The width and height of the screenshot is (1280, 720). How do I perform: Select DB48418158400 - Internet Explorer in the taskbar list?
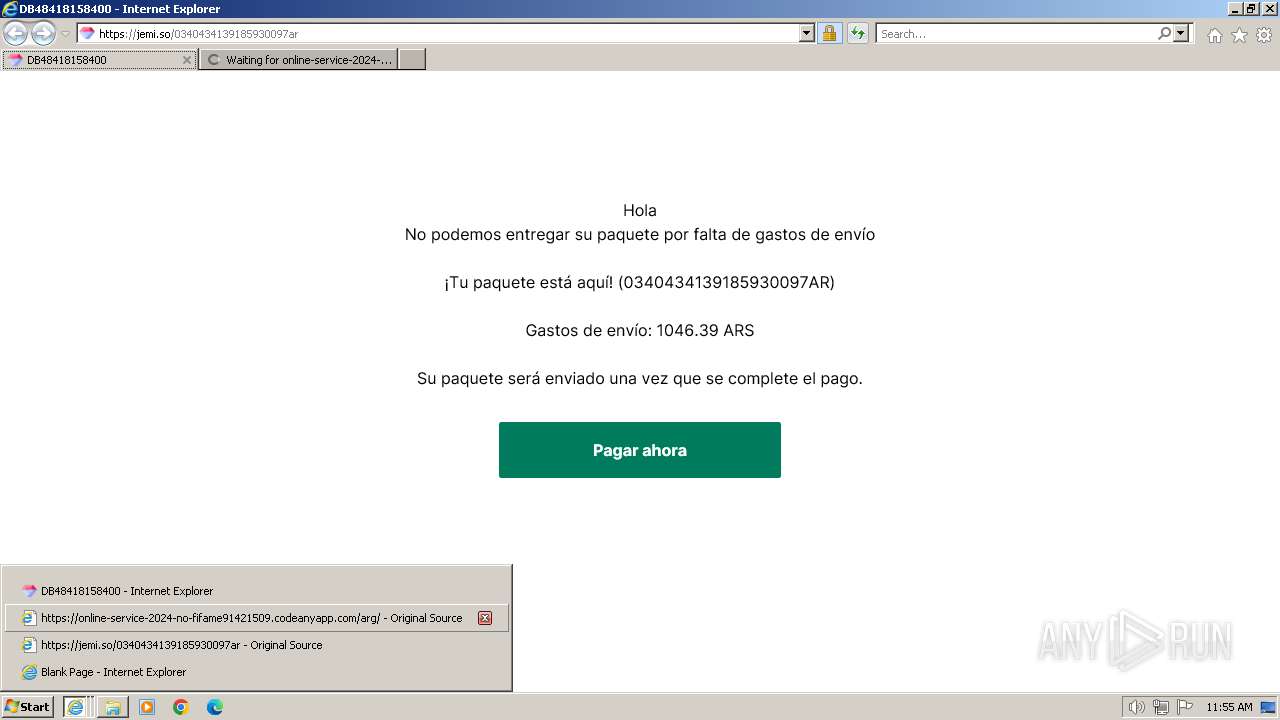click(x=257, y=591)
